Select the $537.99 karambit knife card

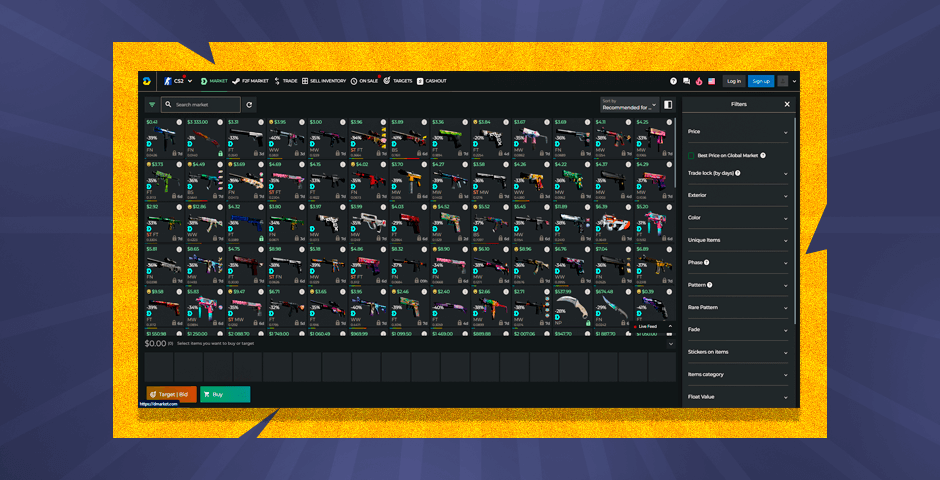point(573,306)
